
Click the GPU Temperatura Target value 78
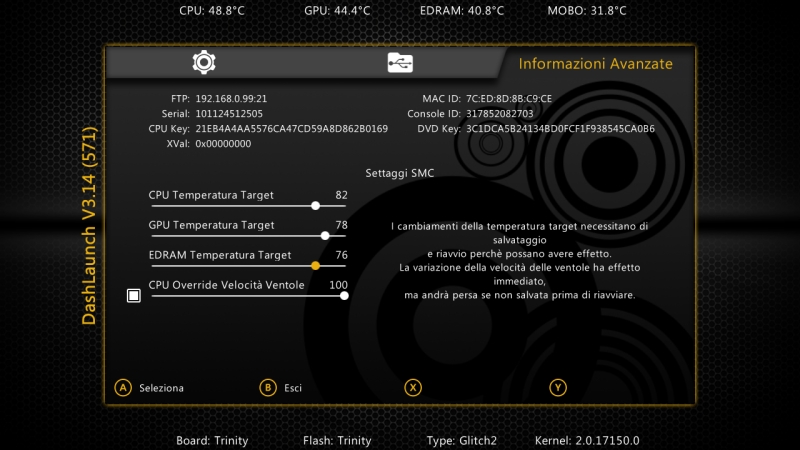[341, 225]
